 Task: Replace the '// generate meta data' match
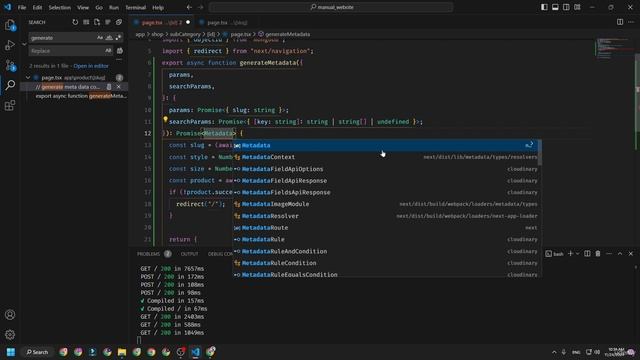tap(109, 87)
